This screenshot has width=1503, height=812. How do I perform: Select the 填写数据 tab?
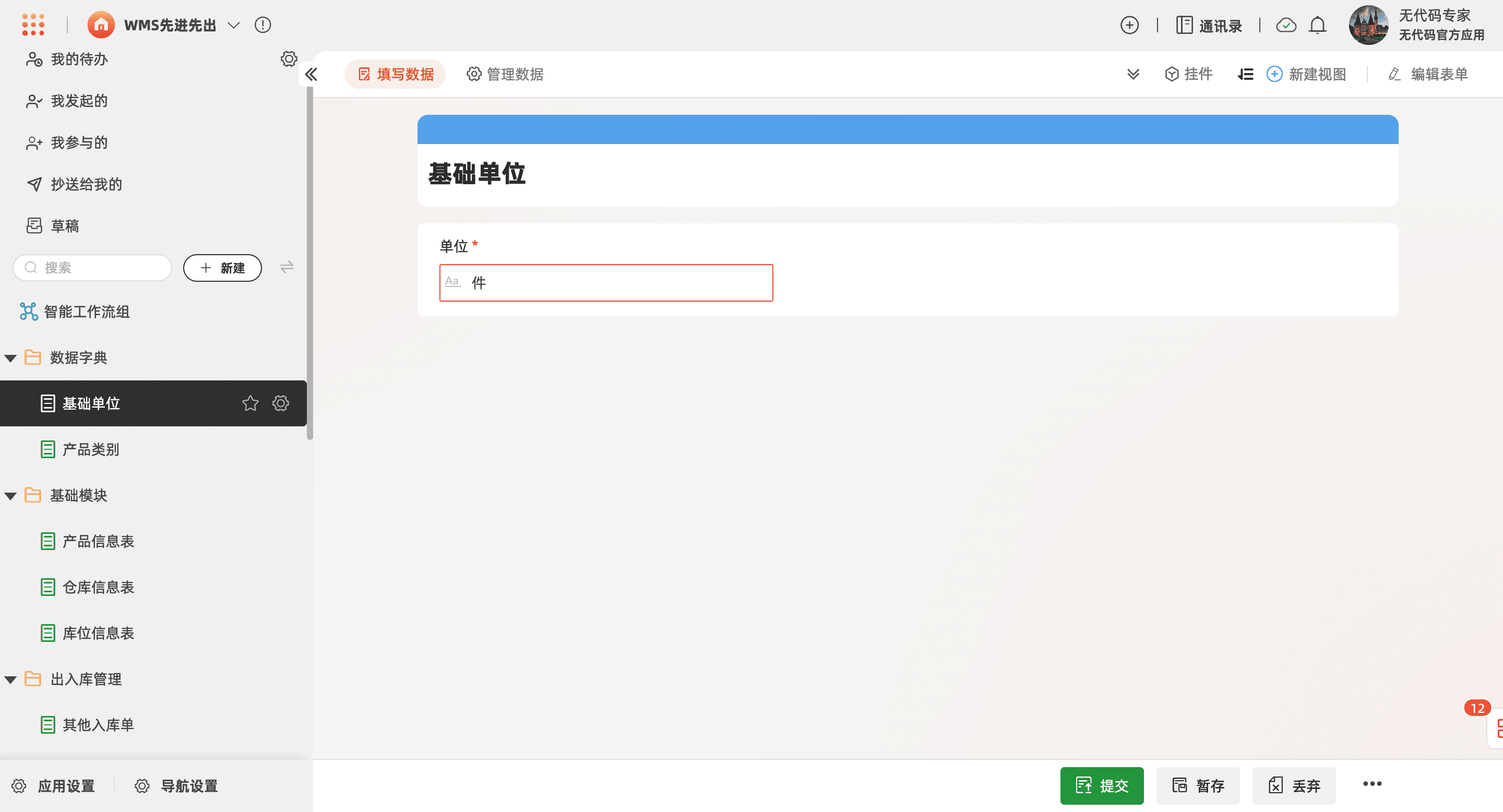[395, 74]
